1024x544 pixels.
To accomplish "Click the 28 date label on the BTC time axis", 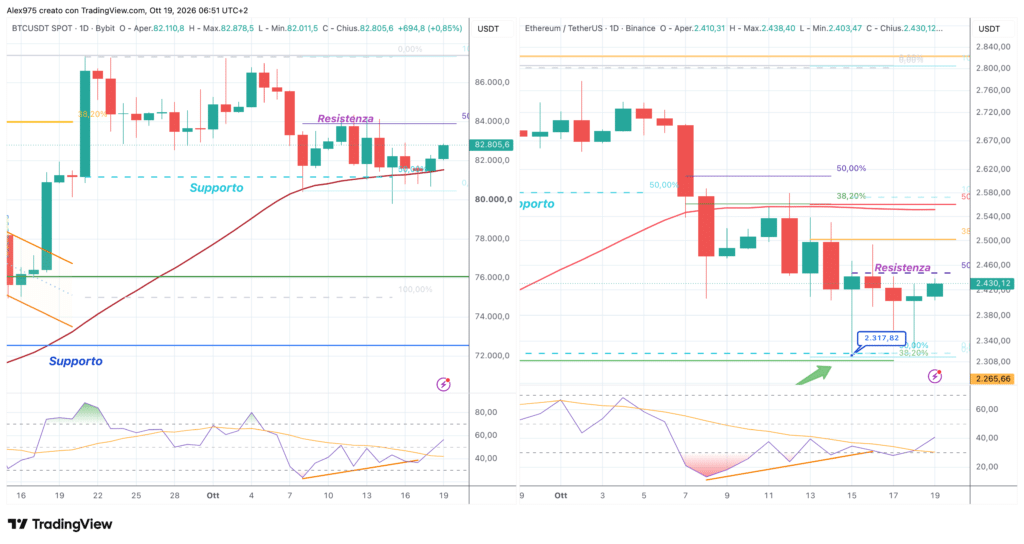I will (x=174, y=496).
